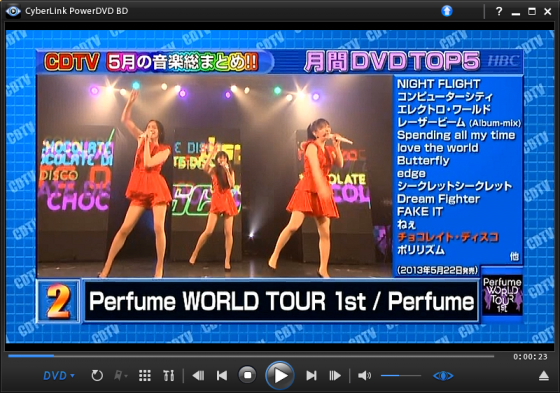
Task: Click the 'FAKE IT' track text
Action: coord(420,212)
